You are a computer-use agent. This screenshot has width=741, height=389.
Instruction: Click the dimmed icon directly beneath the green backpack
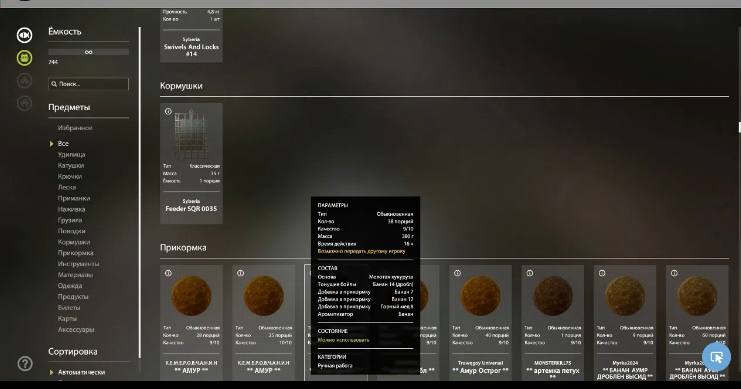[x=25, y=80]
